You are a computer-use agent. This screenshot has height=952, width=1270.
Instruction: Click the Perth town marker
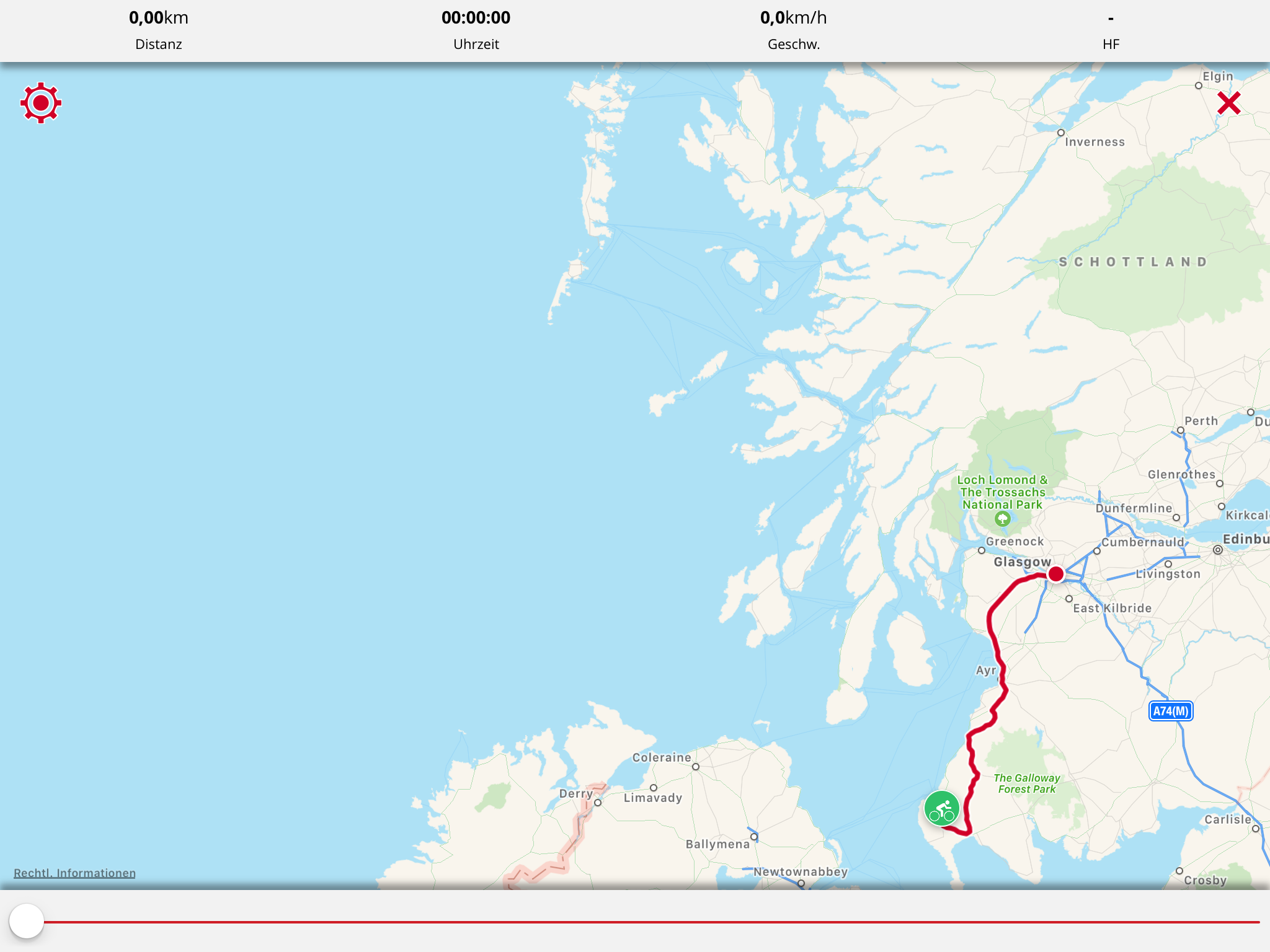(1181, 430)
